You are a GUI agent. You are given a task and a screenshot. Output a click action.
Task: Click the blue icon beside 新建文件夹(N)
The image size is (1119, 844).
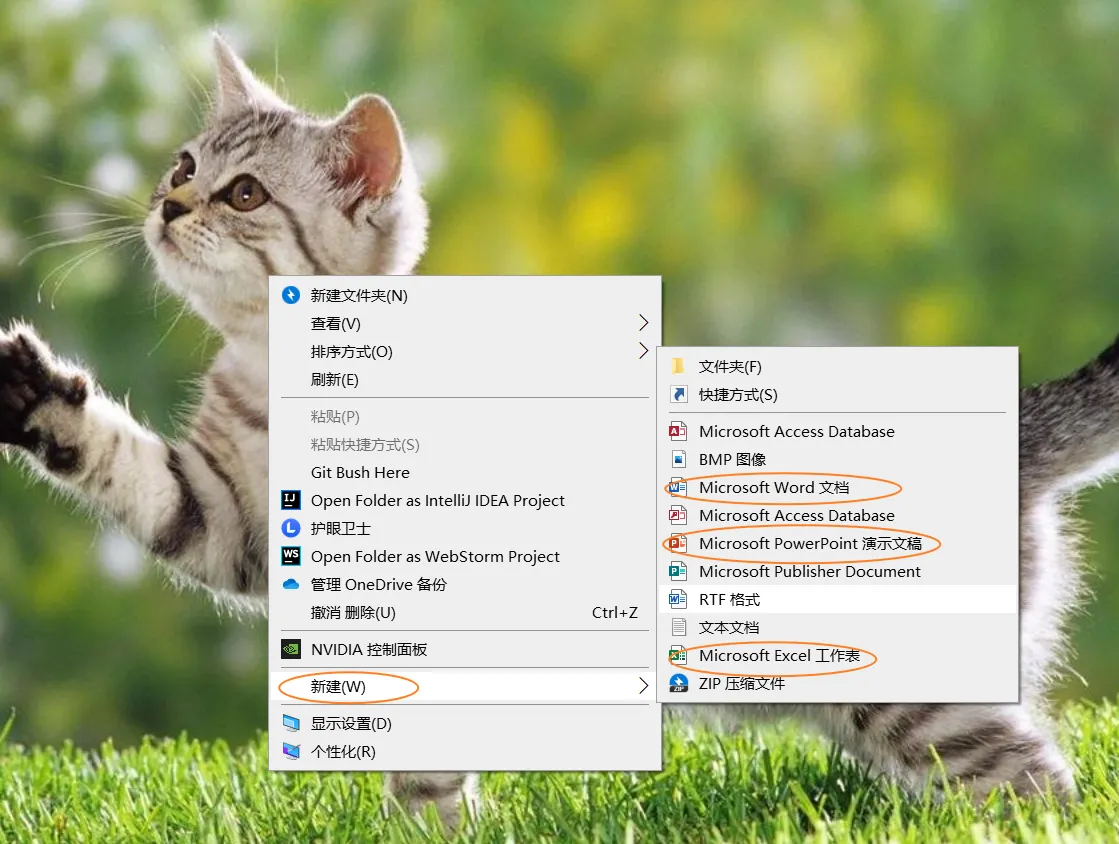291,295
